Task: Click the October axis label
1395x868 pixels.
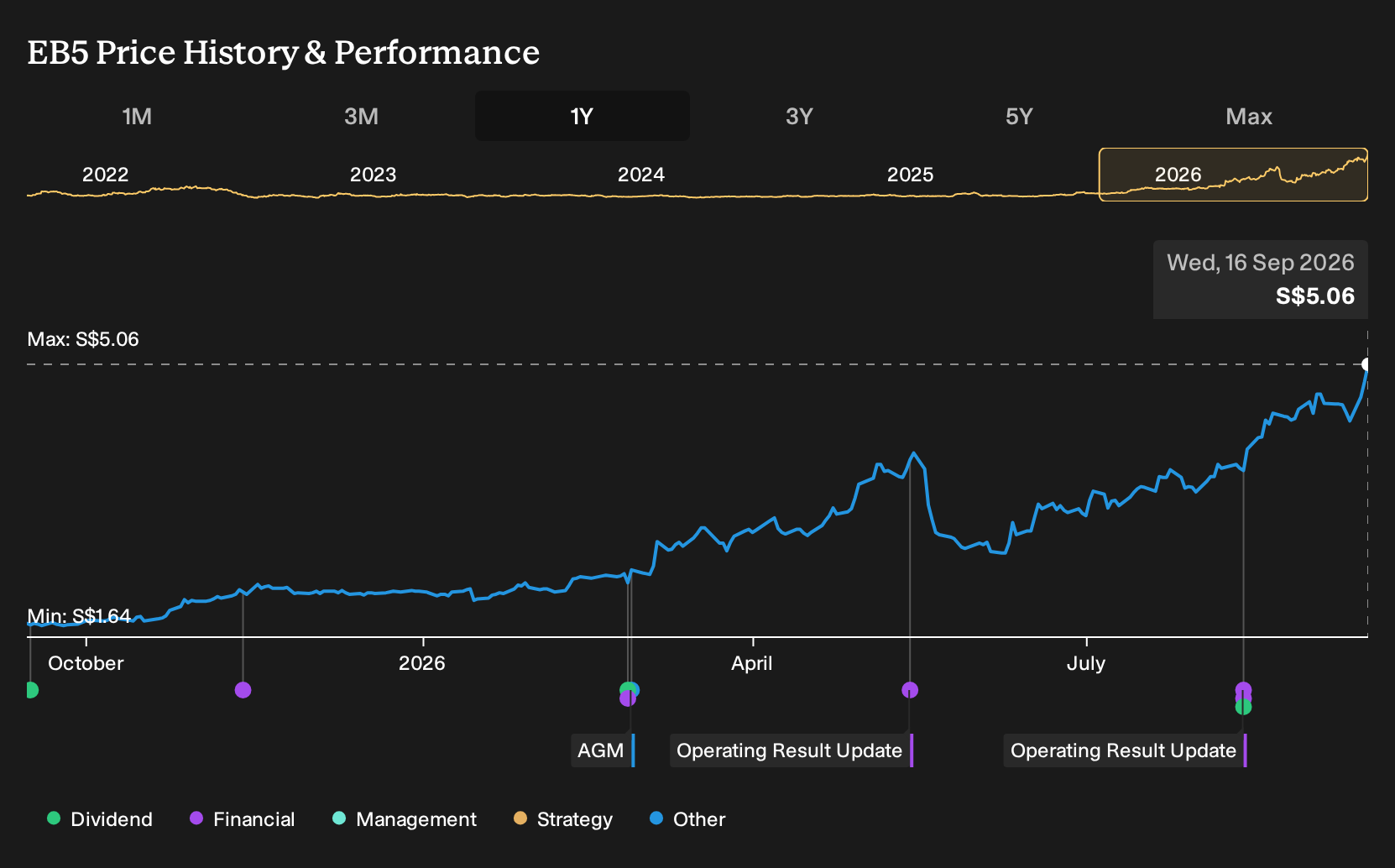Action: tap(86, 663)
